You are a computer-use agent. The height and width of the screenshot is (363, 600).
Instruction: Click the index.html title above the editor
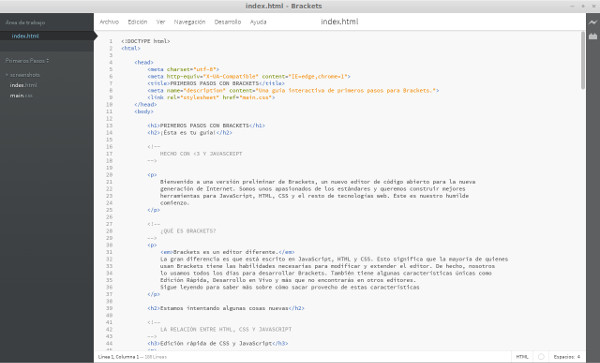coord(339,22)
